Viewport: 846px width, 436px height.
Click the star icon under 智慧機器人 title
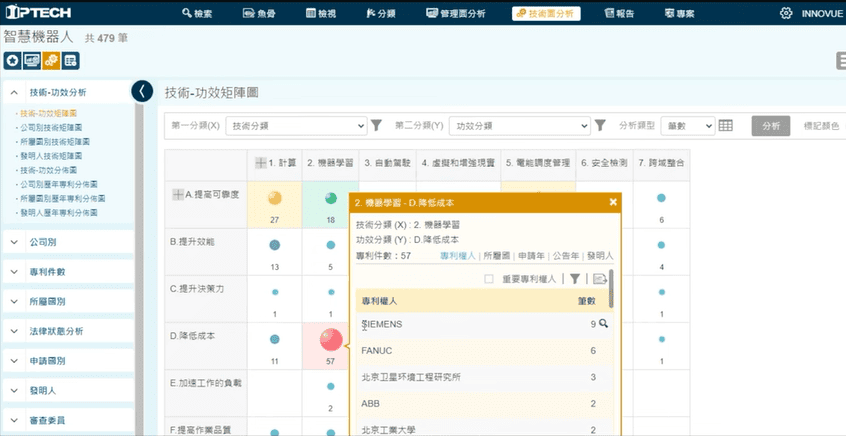point(11,61)
